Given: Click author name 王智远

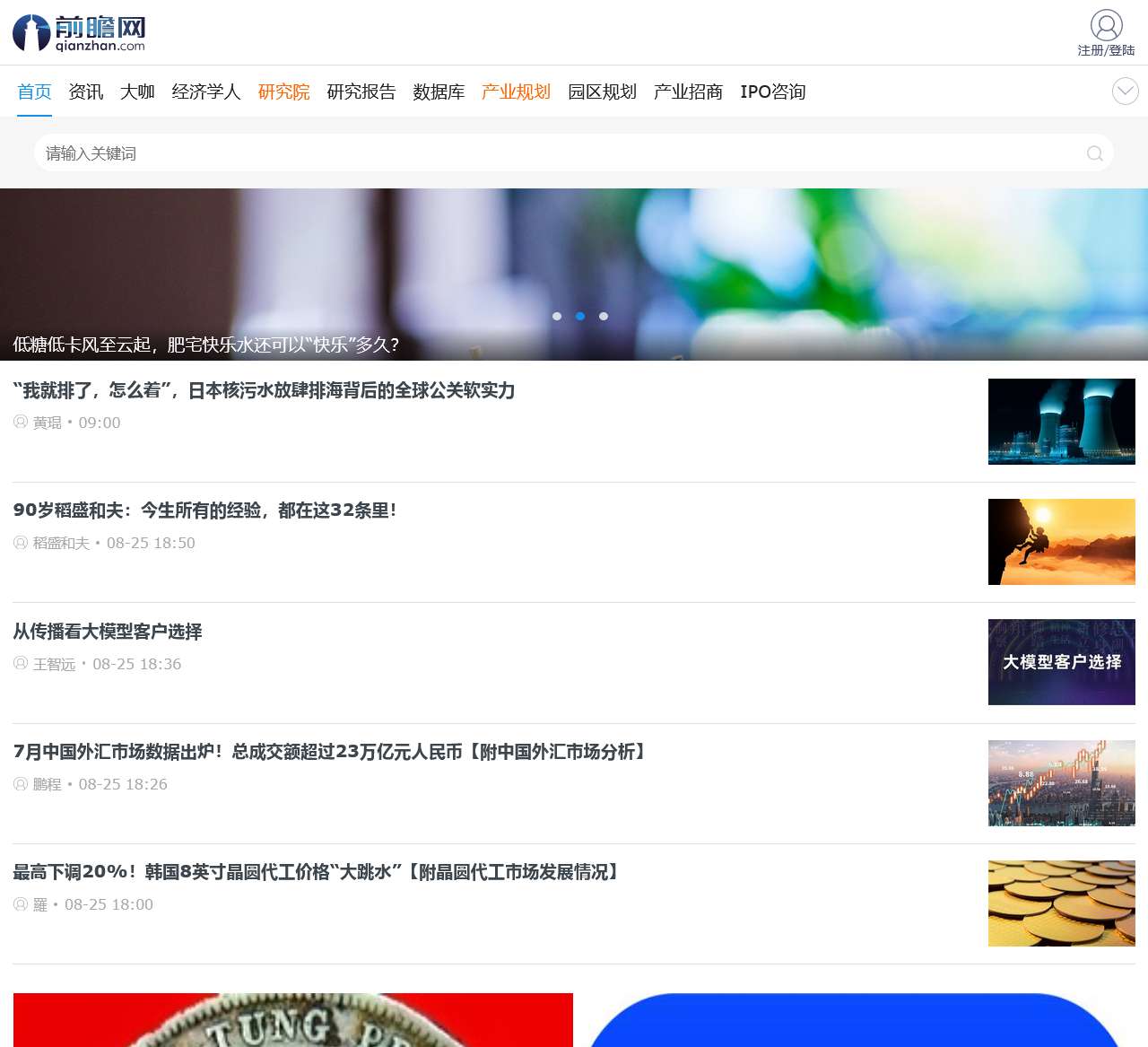Looking at the screenshot, I should coord(55,664).
